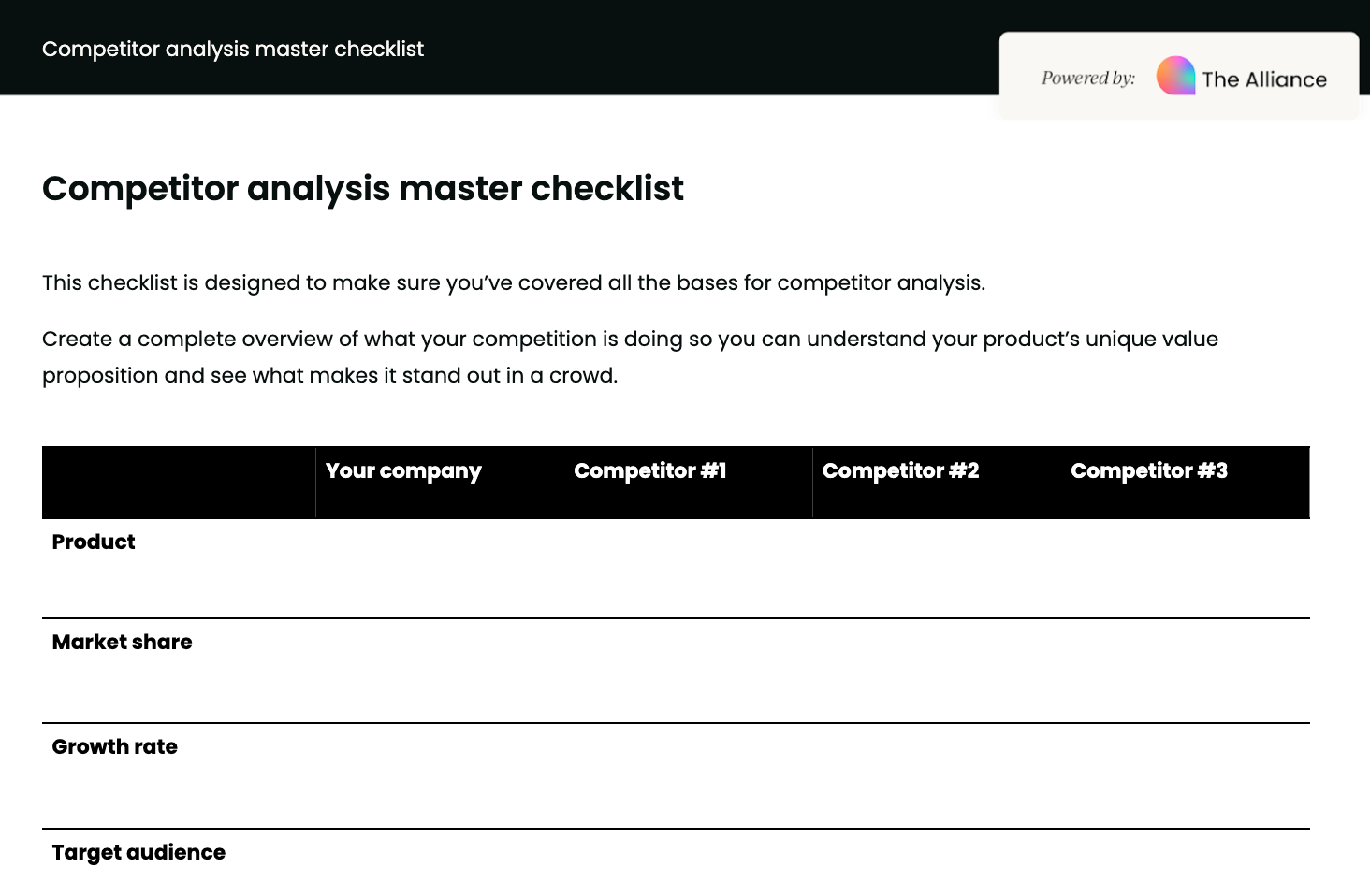
Task: Click the 'Growth rate' row label
Action: pyautogui.click(x=115, y=746)
